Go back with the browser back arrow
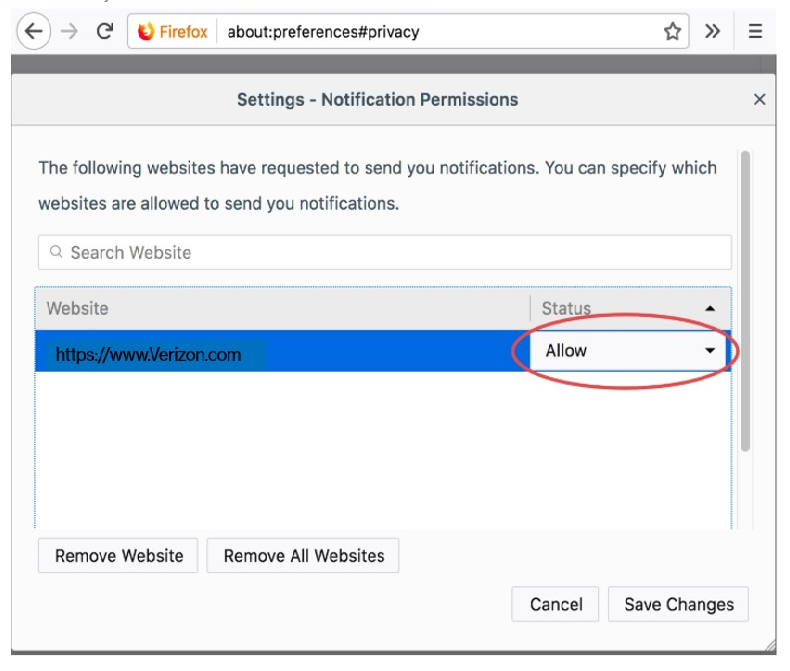 pos(34,31)
